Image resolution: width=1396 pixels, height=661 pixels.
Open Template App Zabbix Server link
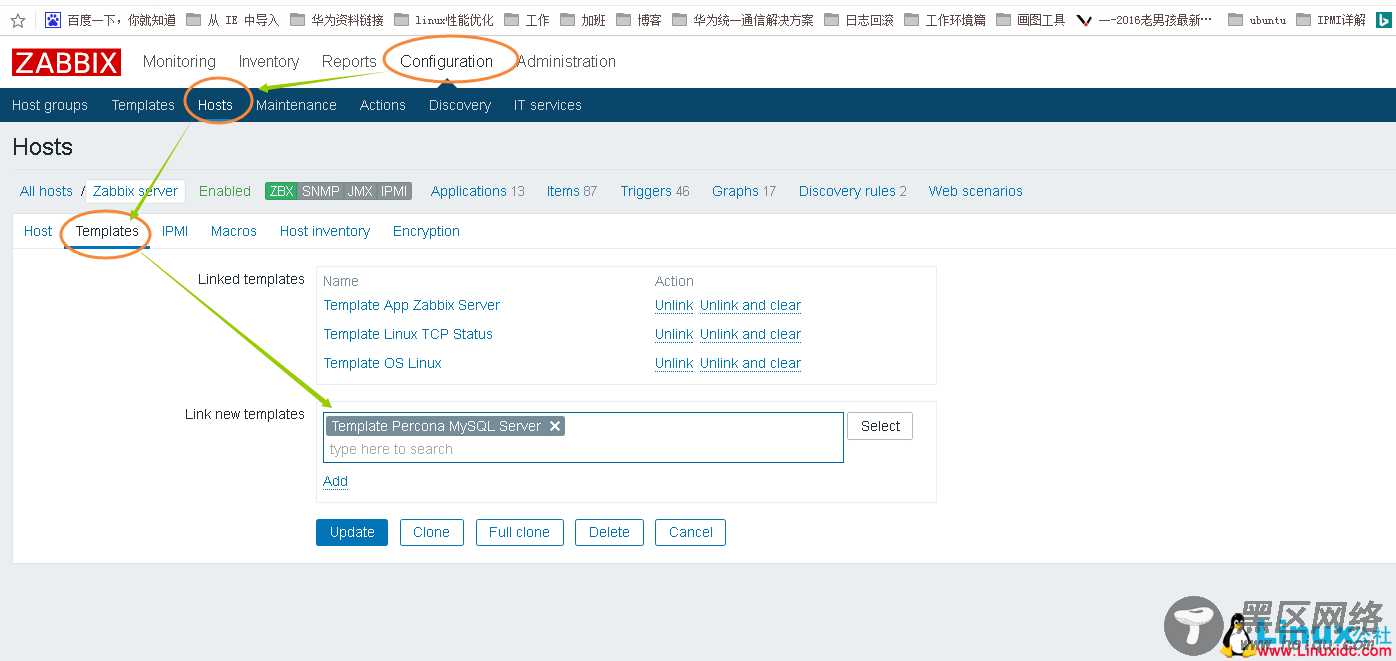pos(412,305)
